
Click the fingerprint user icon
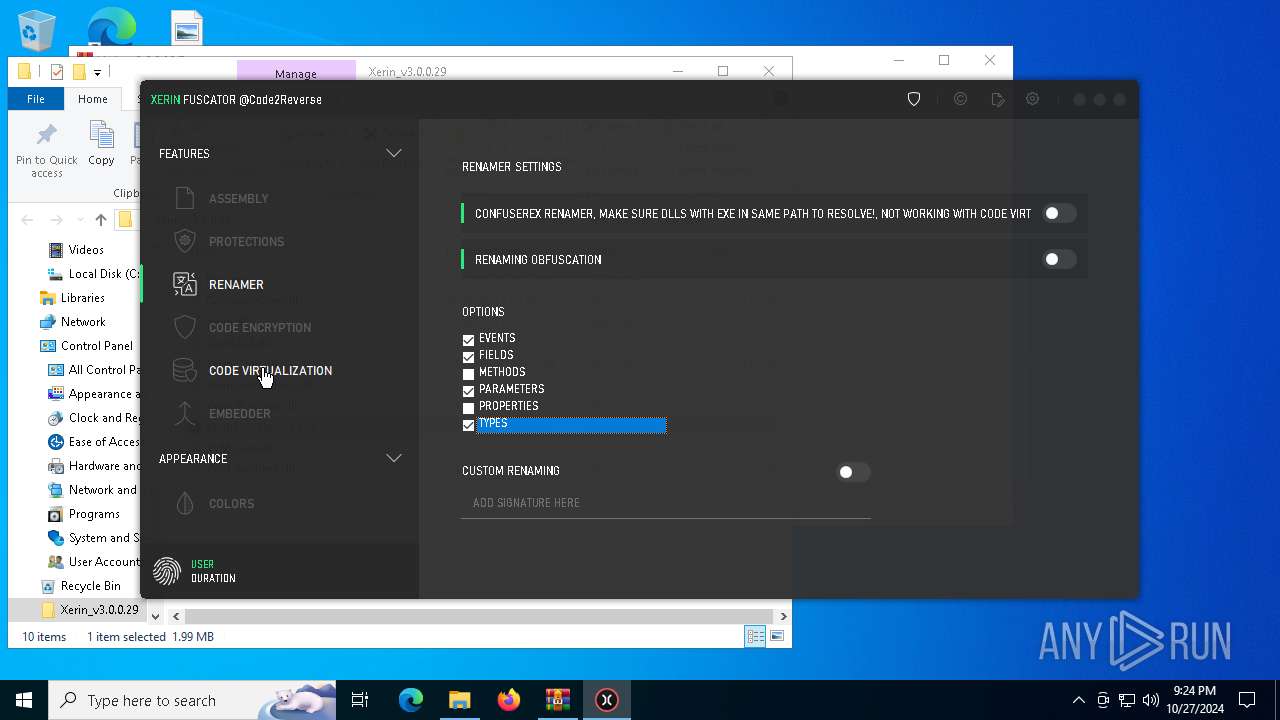[x=167, y=571]
